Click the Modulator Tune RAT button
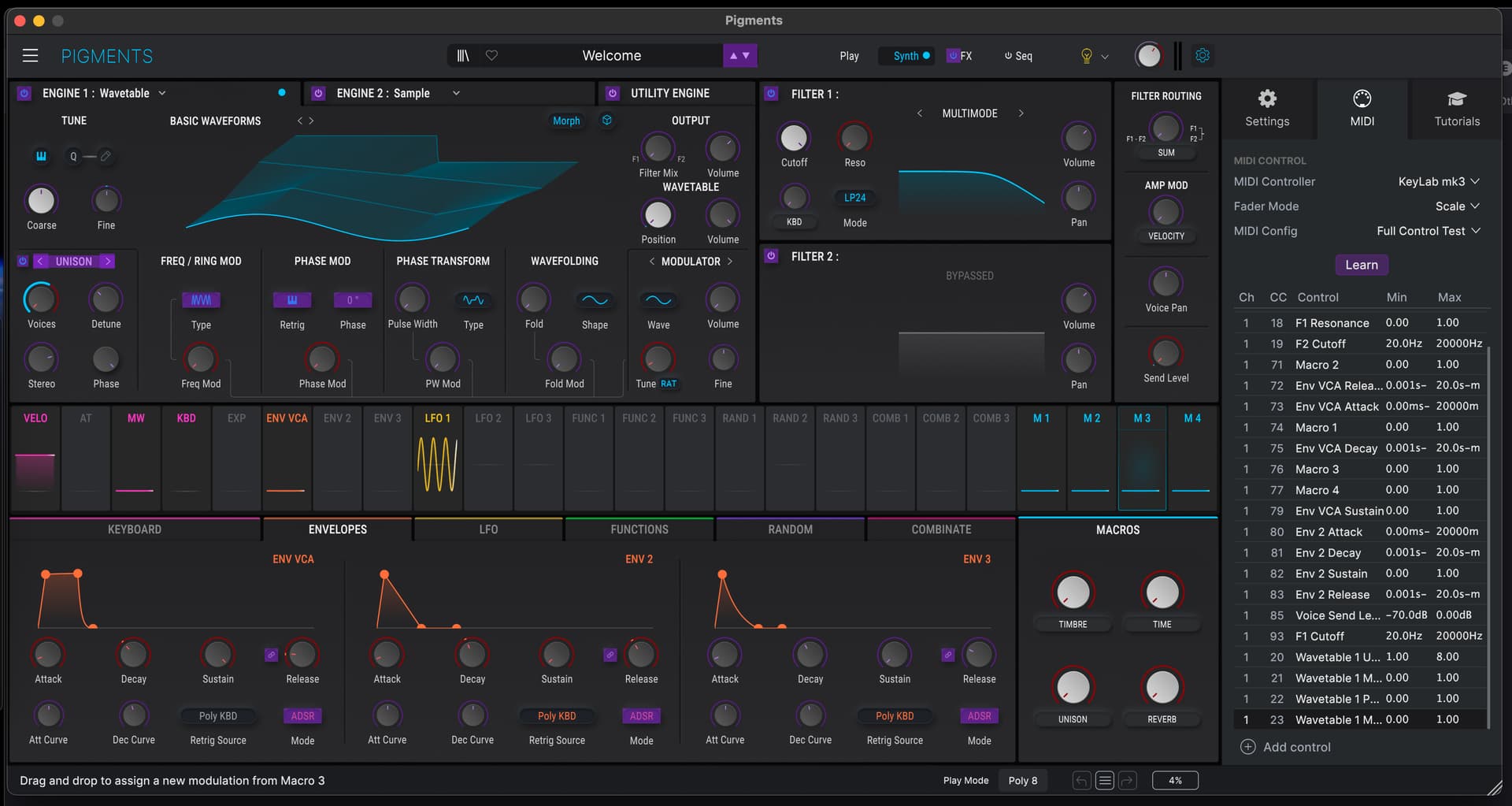 point(669,384)
